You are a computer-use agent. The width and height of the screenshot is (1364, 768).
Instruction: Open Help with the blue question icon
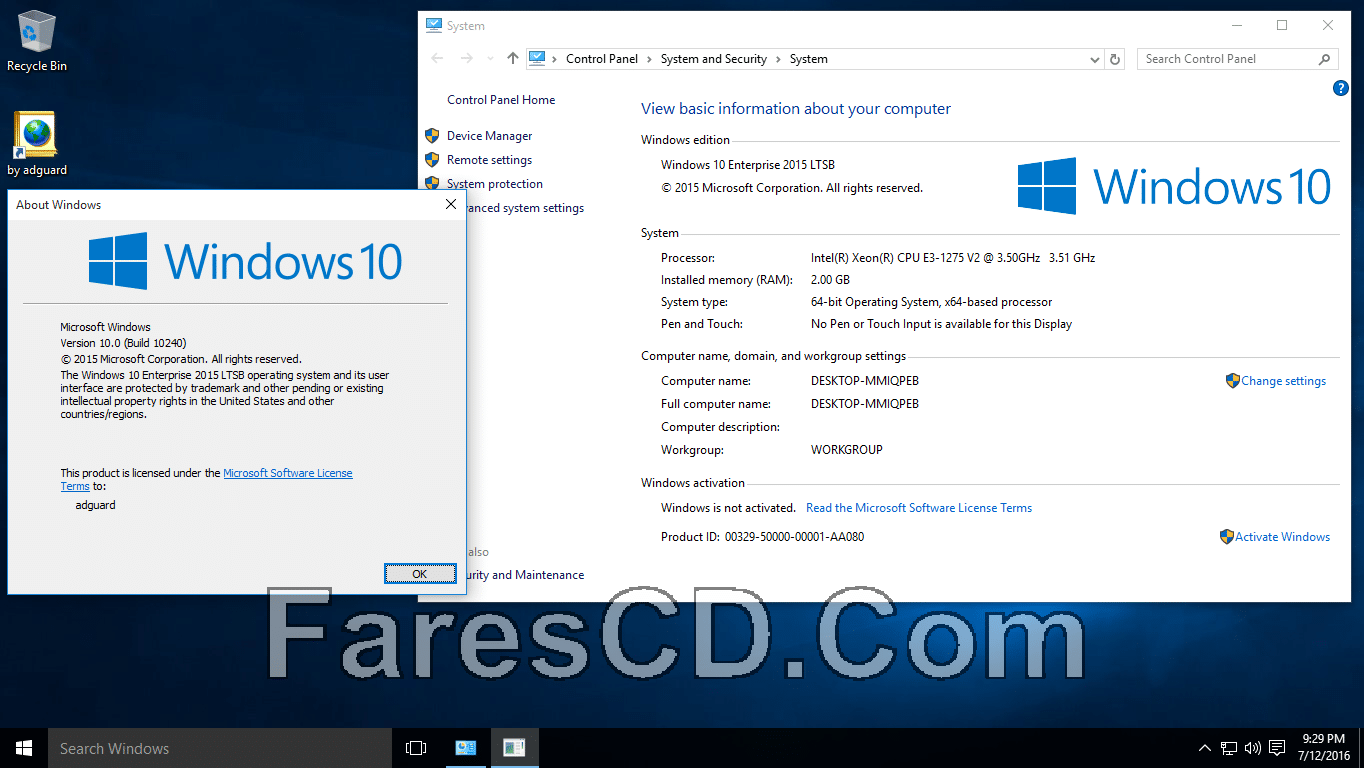pyautogui.click(x=1341, y=88)
